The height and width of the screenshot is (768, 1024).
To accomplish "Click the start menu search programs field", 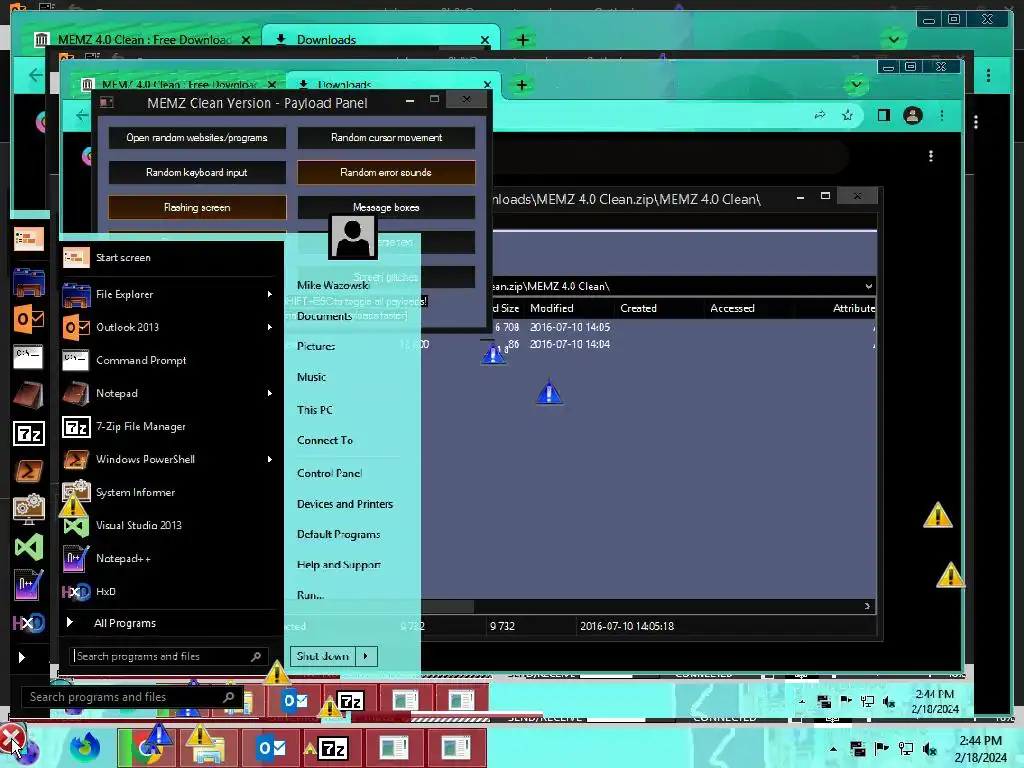I will tap(168, 656).
